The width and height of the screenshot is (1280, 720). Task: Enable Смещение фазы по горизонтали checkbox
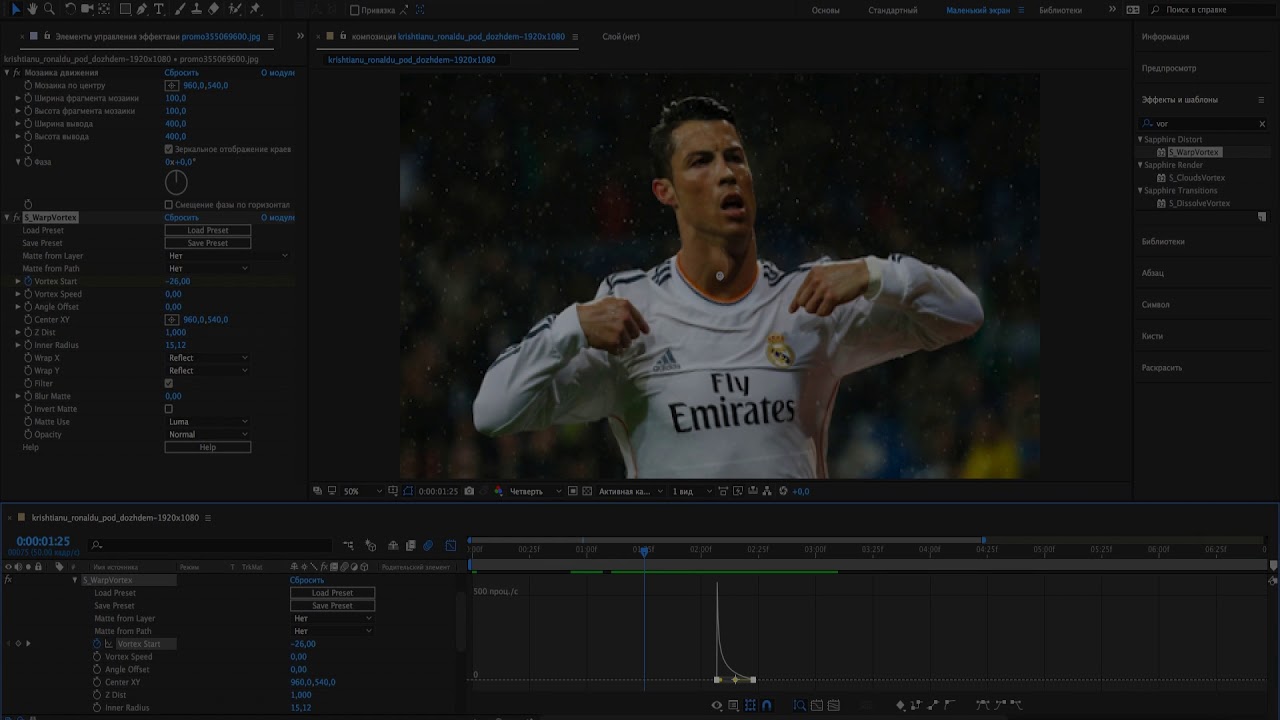pyautogui.click(x=169, y=205)
